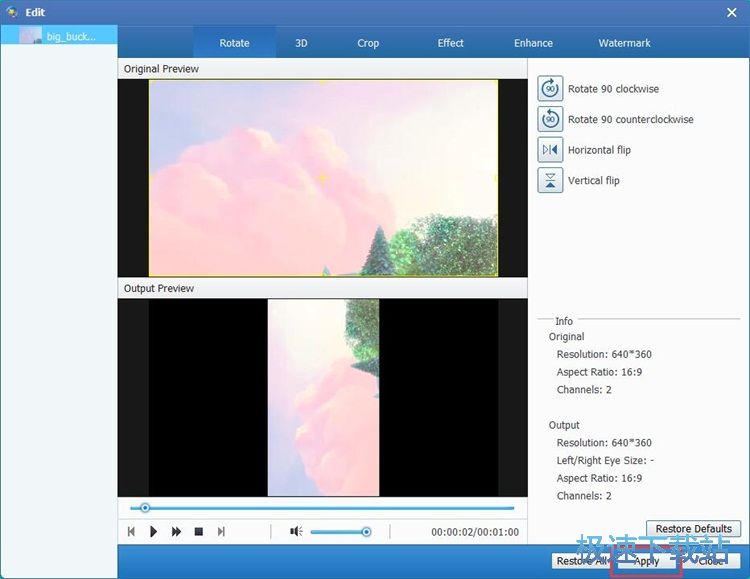Click the Original 'Aspect Ratio: 16:9' text
The width and height of the screenshot is (750, 579).
599,372
